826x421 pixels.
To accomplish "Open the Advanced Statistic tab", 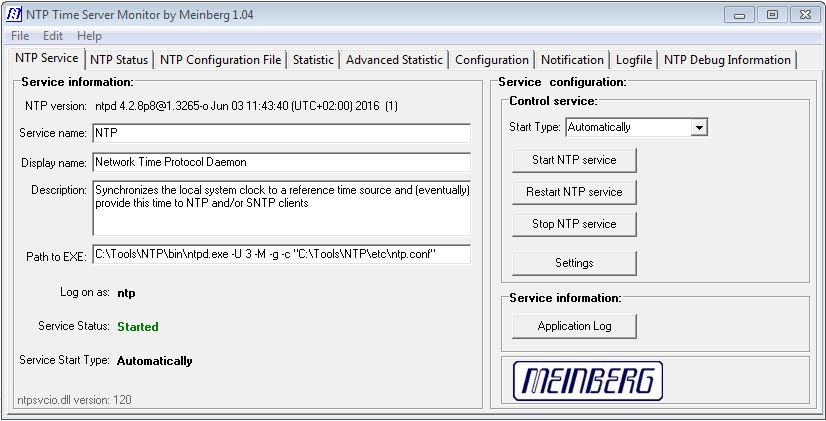I will tap(394, 60).
